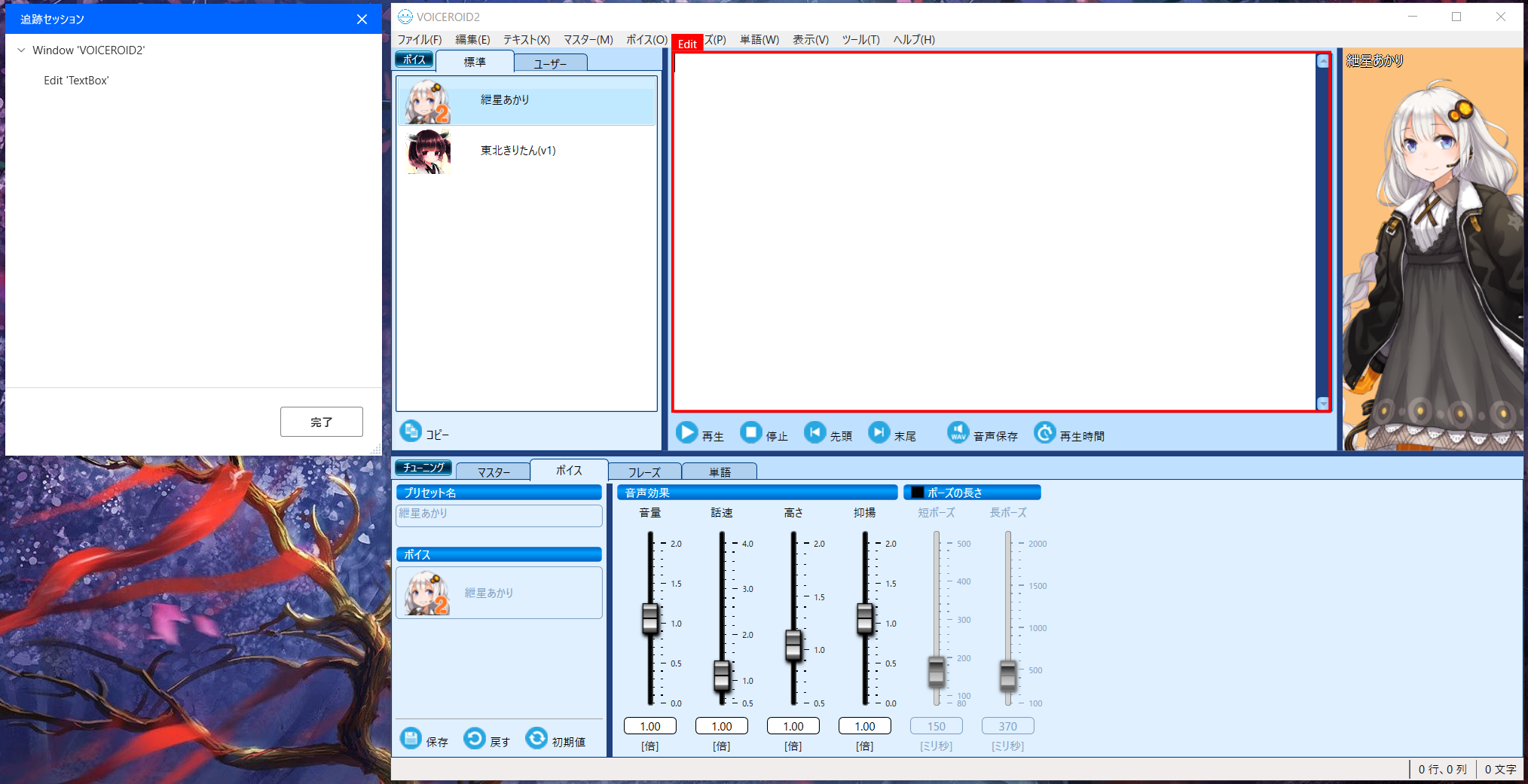Screen dimensions: 1528x784
Task: Open the マスター(M) menu
Action: (x=588, y=40)
